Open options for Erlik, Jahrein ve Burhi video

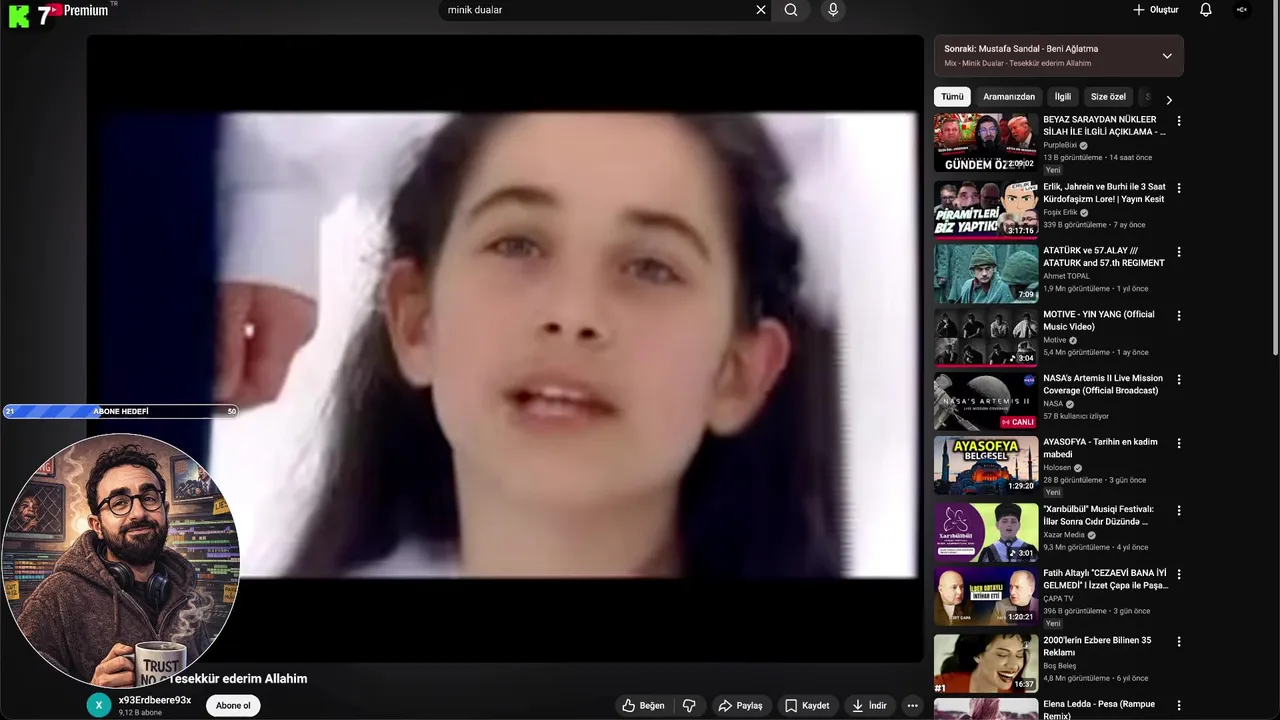pyautogui.click(x=1179, y=188)
